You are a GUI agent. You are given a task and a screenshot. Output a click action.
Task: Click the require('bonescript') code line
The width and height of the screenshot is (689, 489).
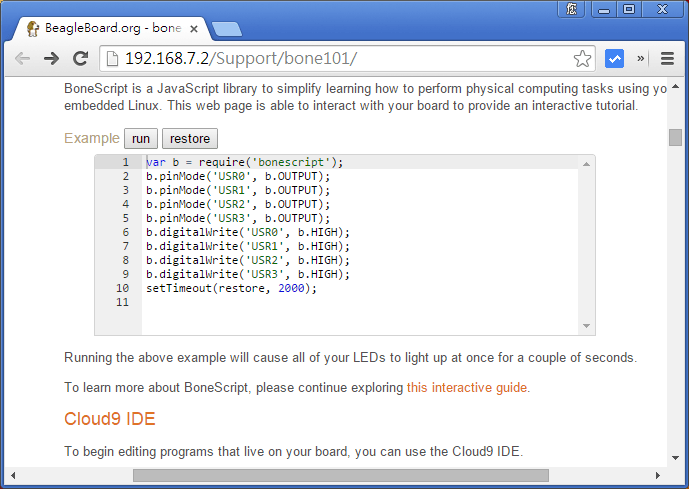coord(244,162)
